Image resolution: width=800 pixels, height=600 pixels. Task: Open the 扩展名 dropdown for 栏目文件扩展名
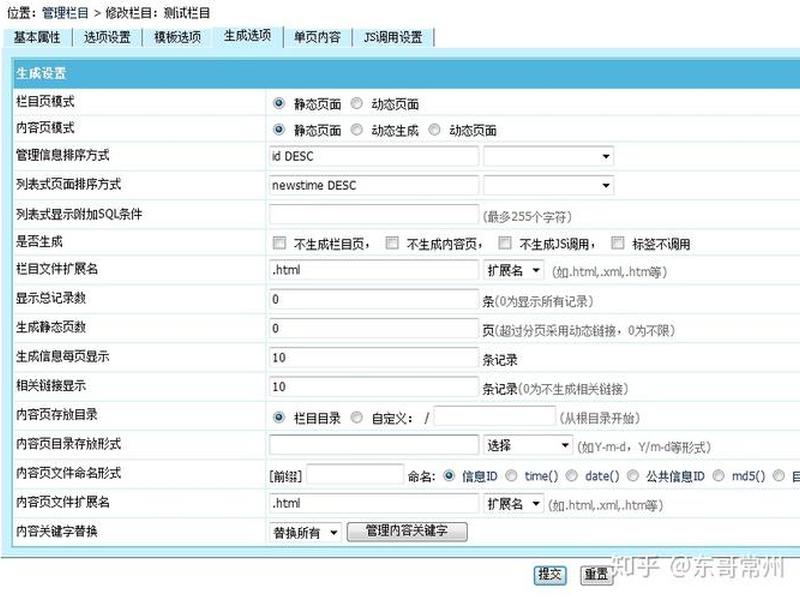point(514,270)
